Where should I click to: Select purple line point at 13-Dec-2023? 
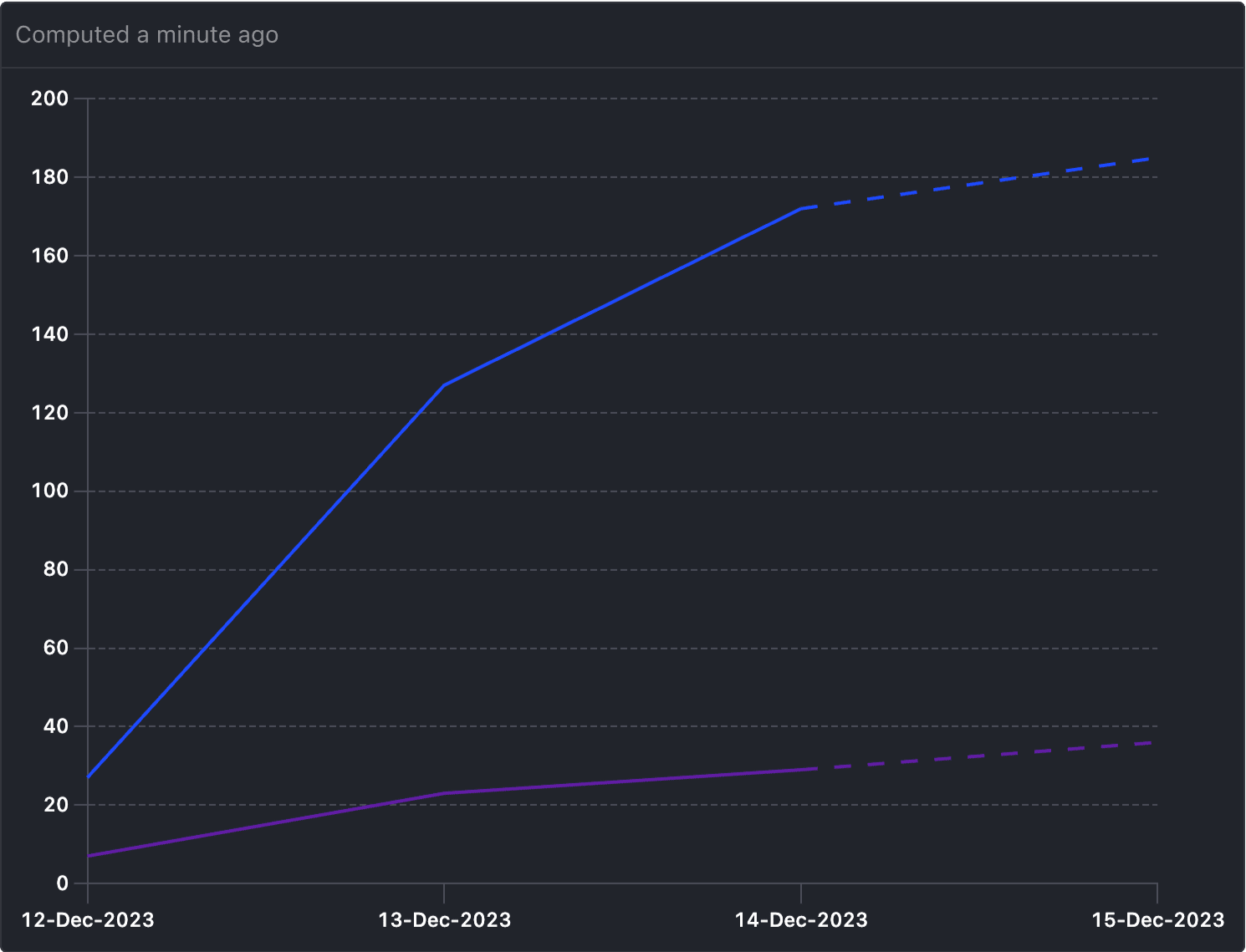444,793
